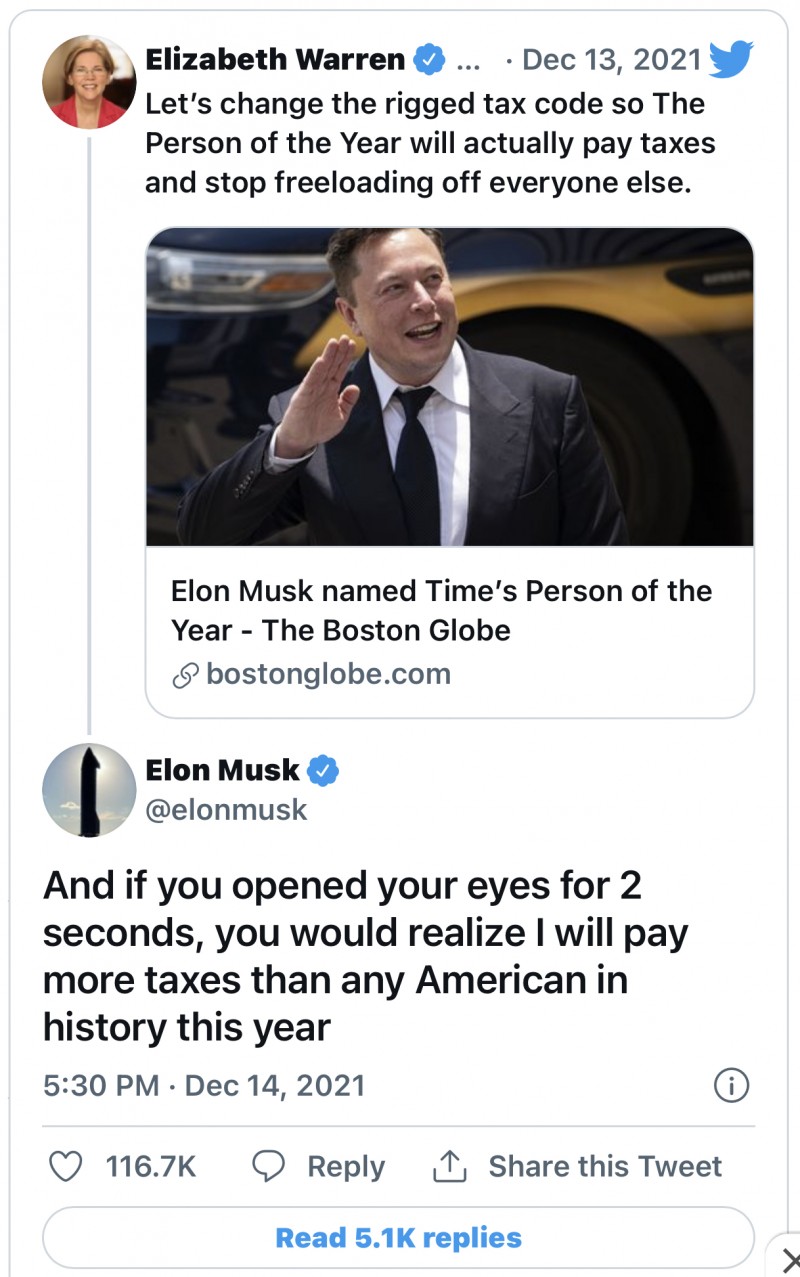Viewport: 800px width, 1277px height.
Task: Open Elizabeth Warren's profile picture
Action: [x=89, y=82]
